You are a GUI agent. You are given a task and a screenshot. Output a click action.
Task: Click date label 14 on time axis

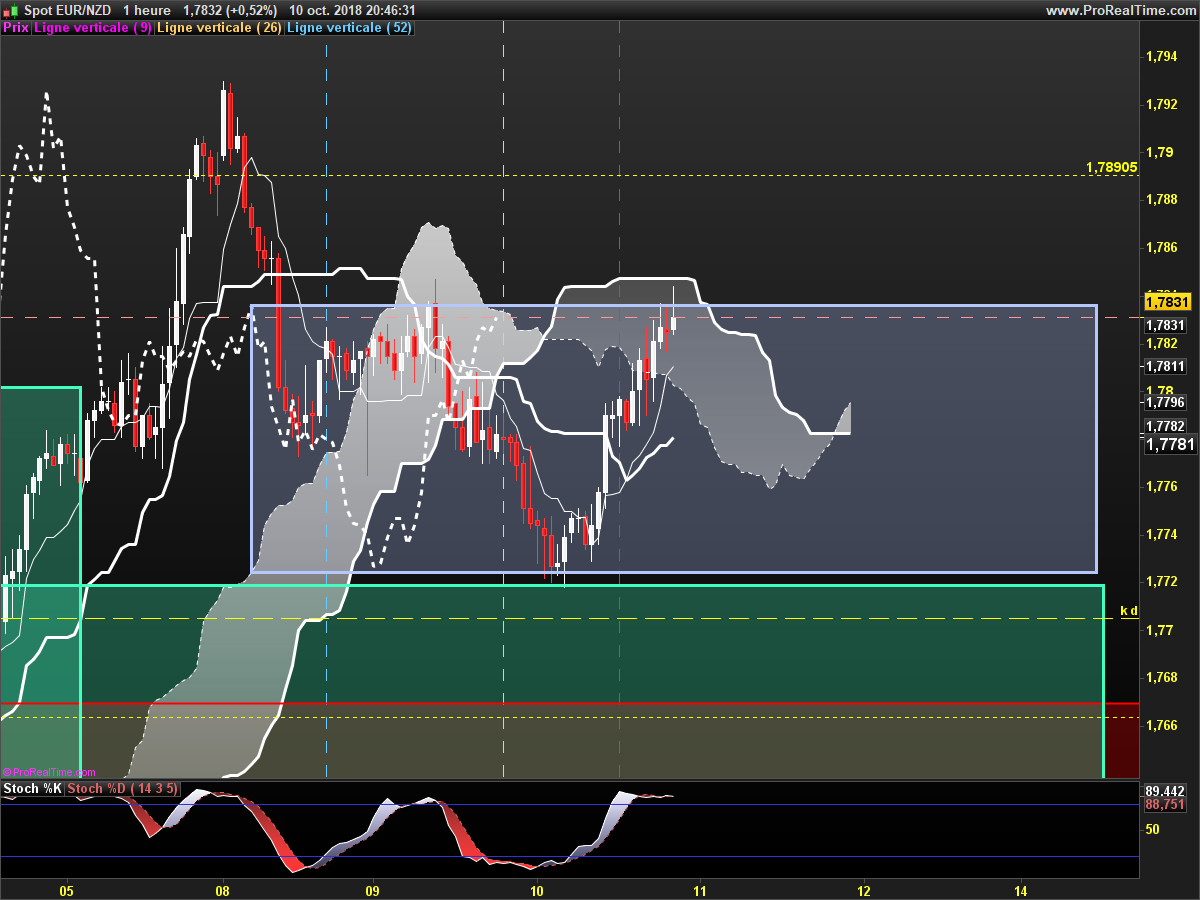[1020, 890]
